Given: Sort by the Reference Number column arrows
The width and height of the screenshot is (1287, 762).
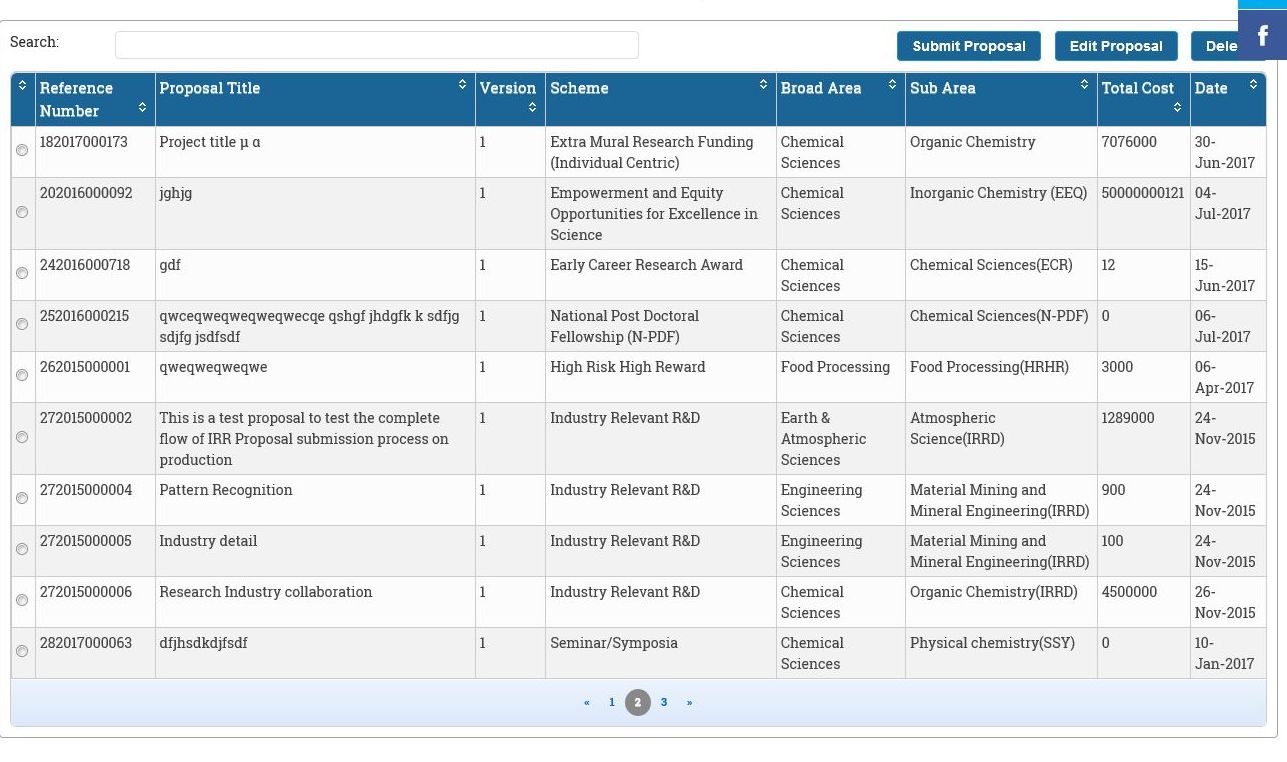Looking at the screenshot, I should 142,107.
